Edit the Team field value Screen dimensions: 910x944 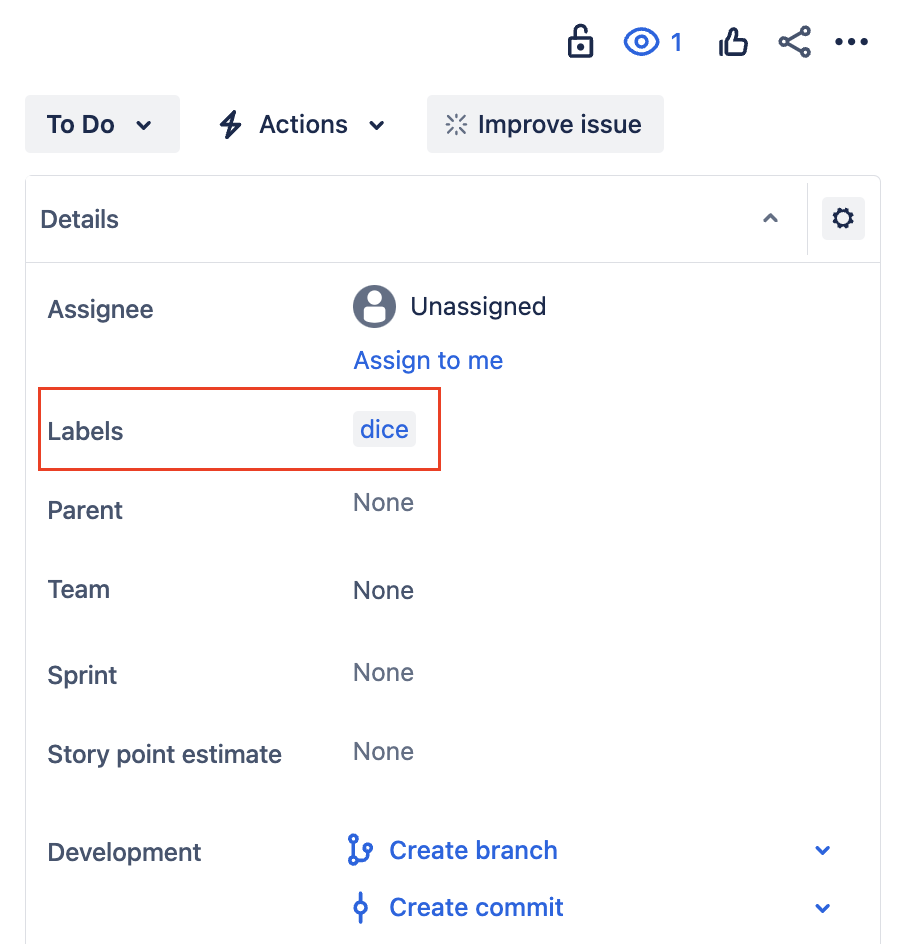coord(383,590)
